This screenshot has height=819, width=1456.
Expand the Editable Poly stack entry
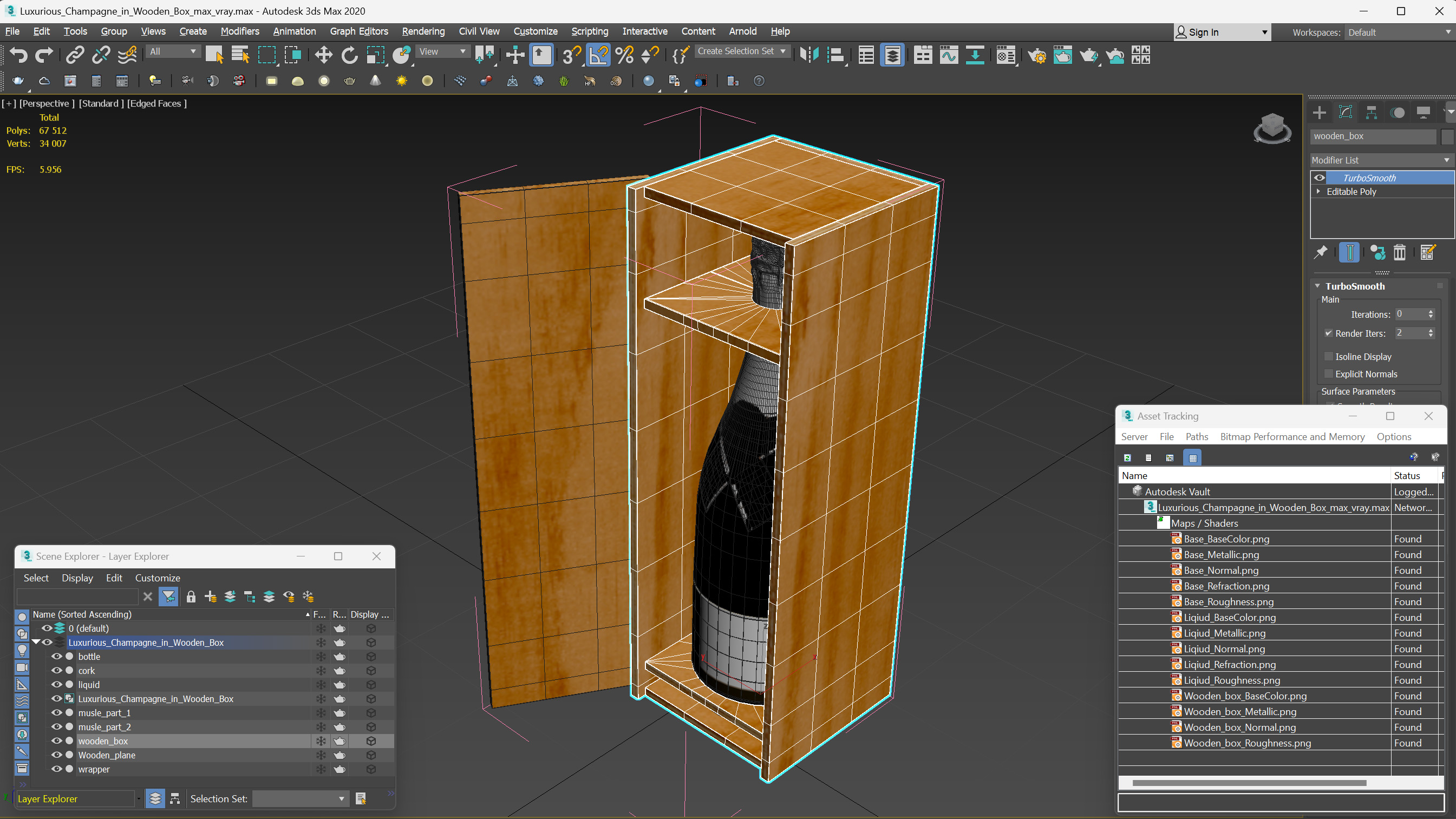(x=1318, y=192)
